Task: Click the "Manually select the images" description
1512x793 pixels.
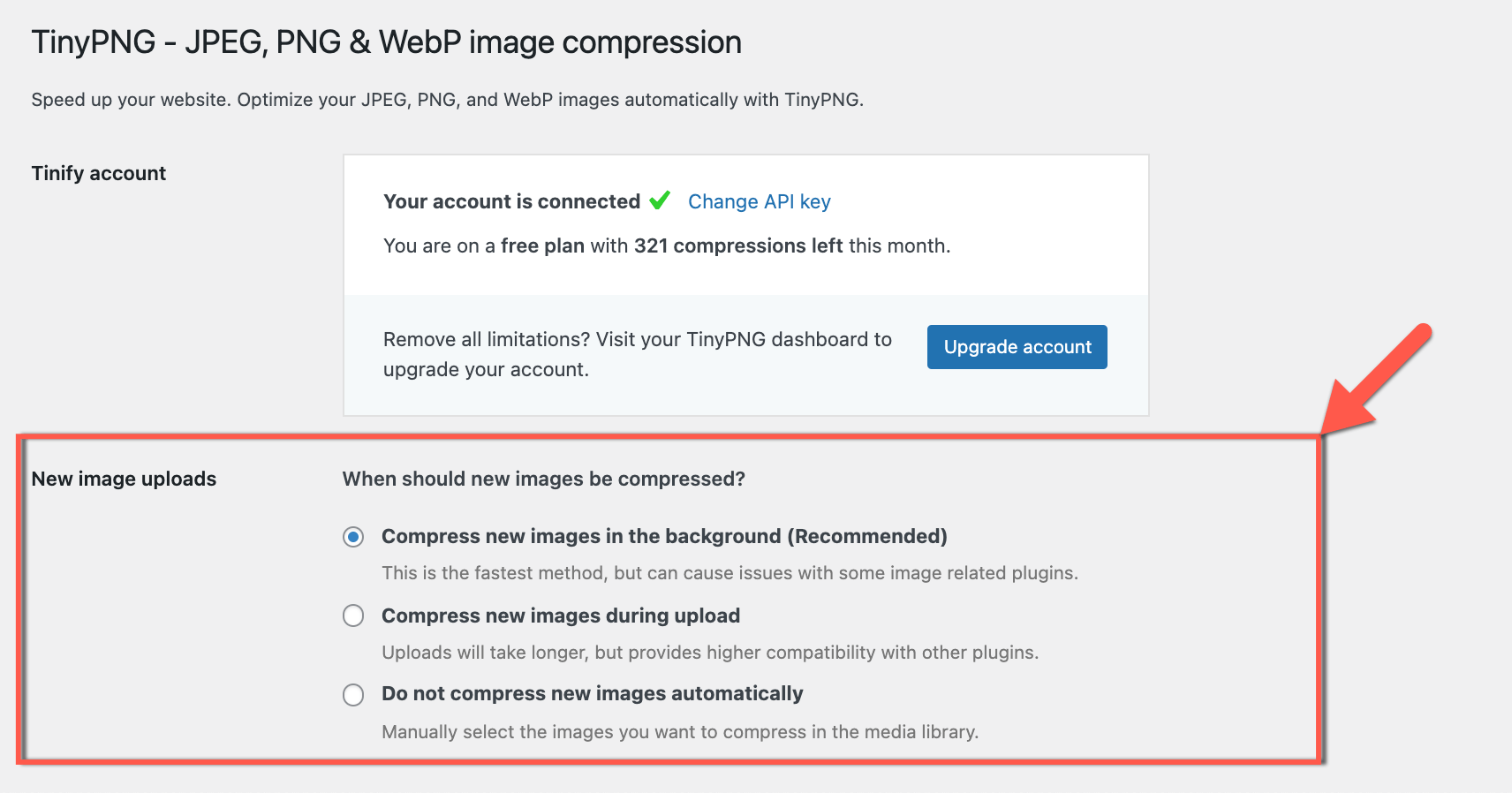Action: [680, 732]
